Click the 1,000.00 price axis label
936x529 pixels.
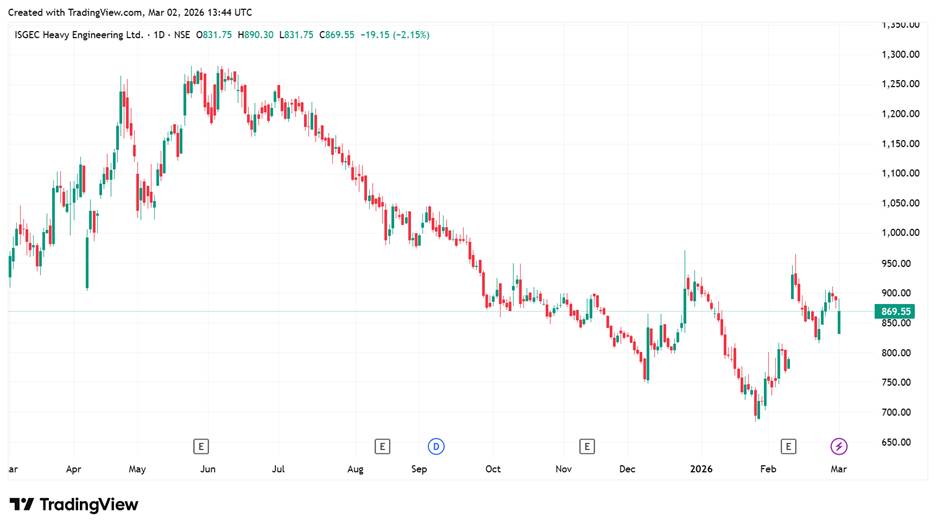(x=900, y=233)
